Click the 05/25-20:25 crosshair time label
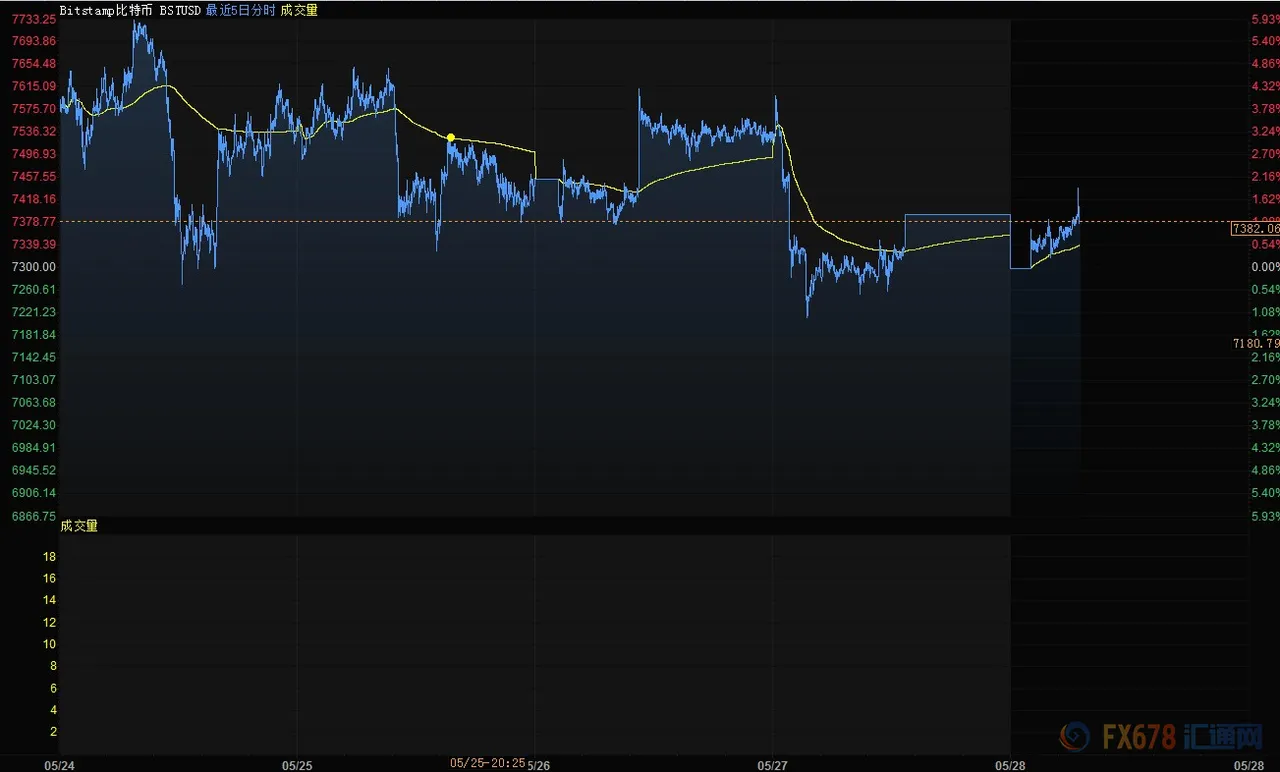The width and height of the screenshot is (1280, 772). [487, 763]
